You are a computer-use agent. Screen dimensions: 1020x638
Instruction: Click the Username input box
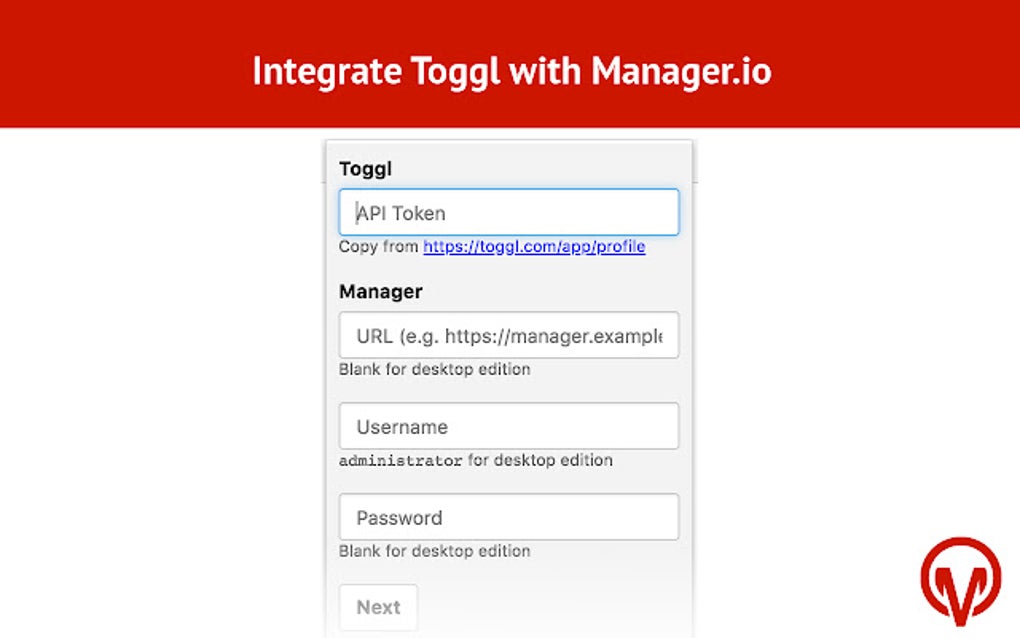point(508,426)
